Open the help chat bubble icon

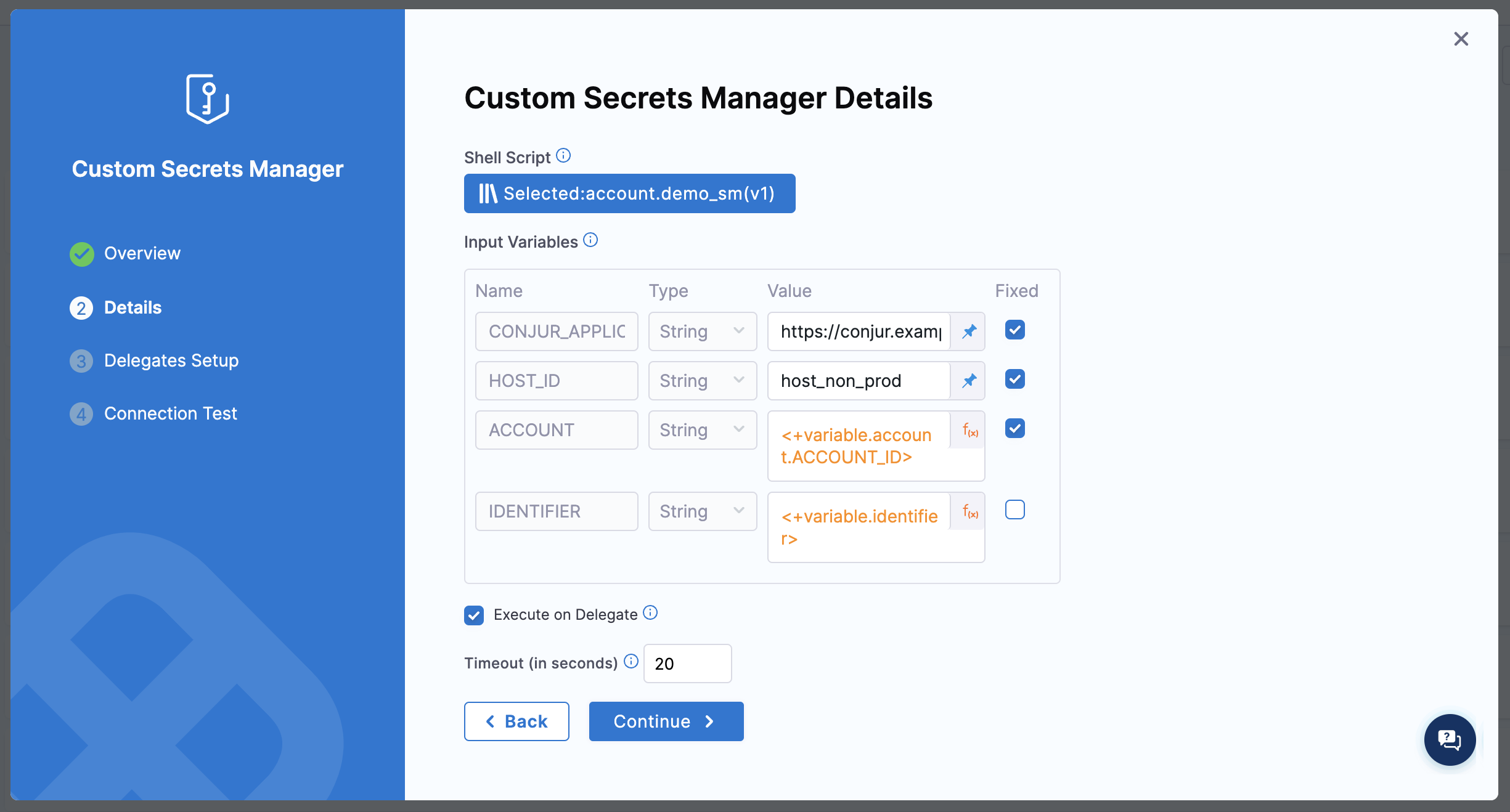(x=1450, y=739)
